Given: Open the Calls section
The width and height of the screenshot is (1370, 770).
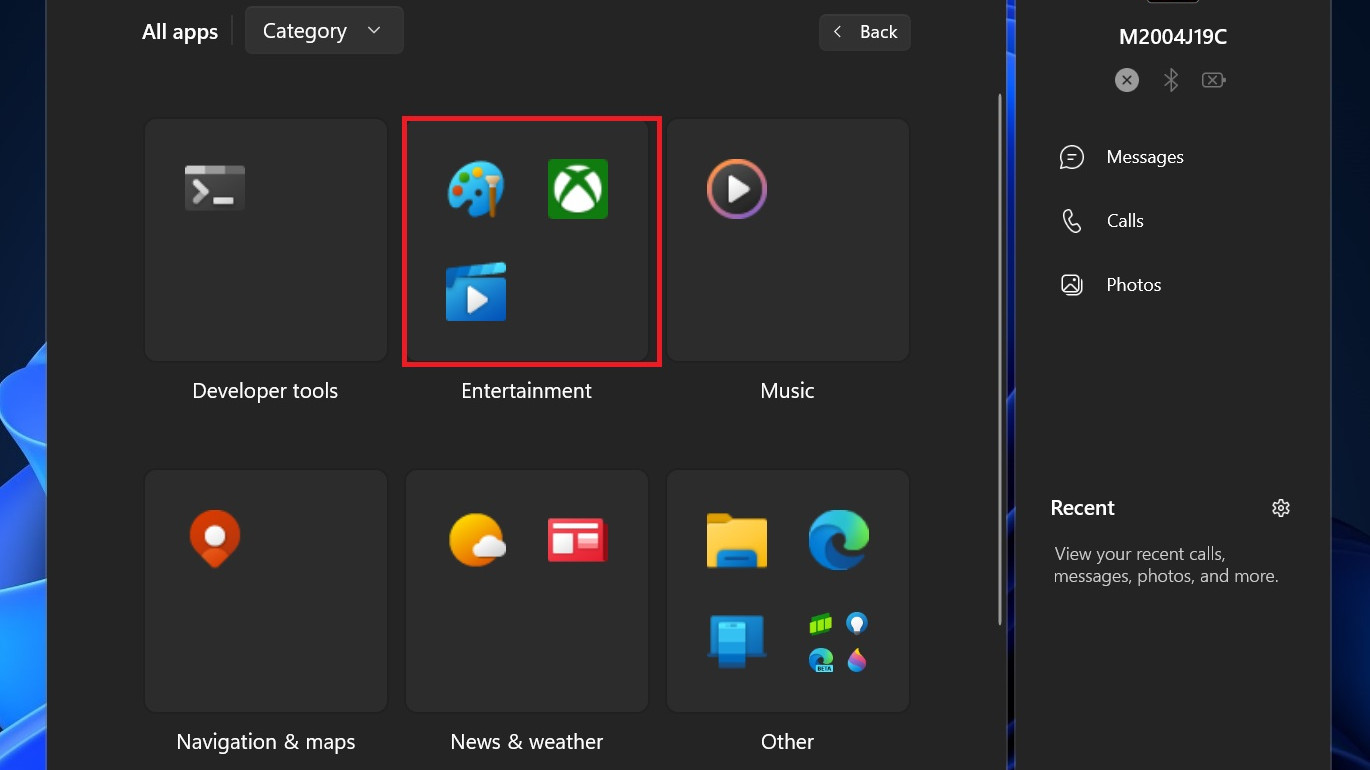Looking at the screenshot, I should pos(1125,221).
